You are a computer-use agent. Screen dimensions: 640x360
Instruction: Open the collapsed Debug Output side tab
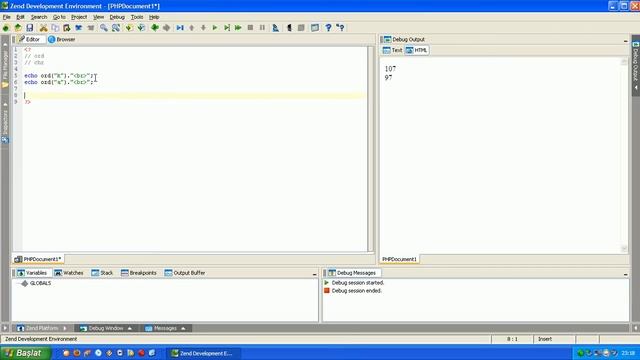(x=636, y=65)
